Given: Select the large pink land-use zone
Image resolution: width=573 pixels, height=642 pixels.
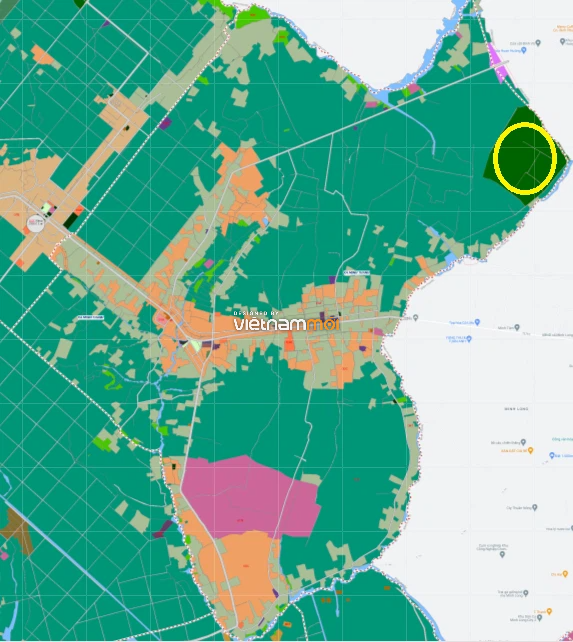Looking at the screenshot, I should tap(250, 496).
